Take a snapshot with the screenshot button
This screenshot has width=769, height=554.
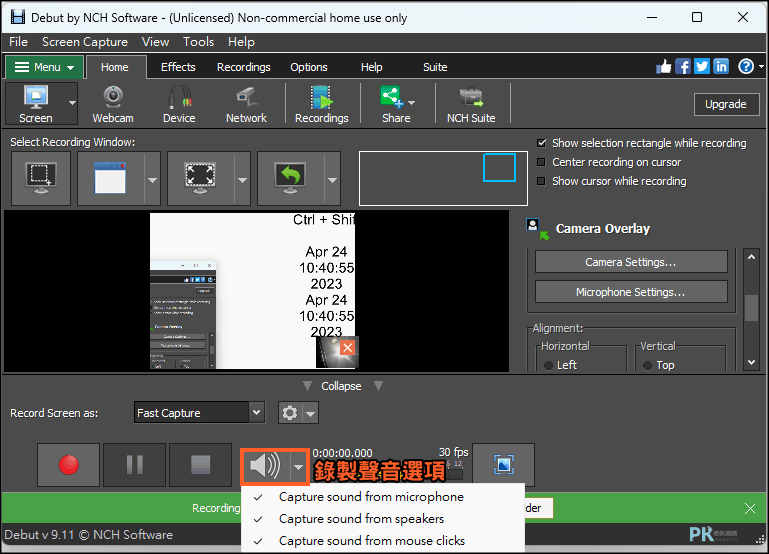(503, 464)
